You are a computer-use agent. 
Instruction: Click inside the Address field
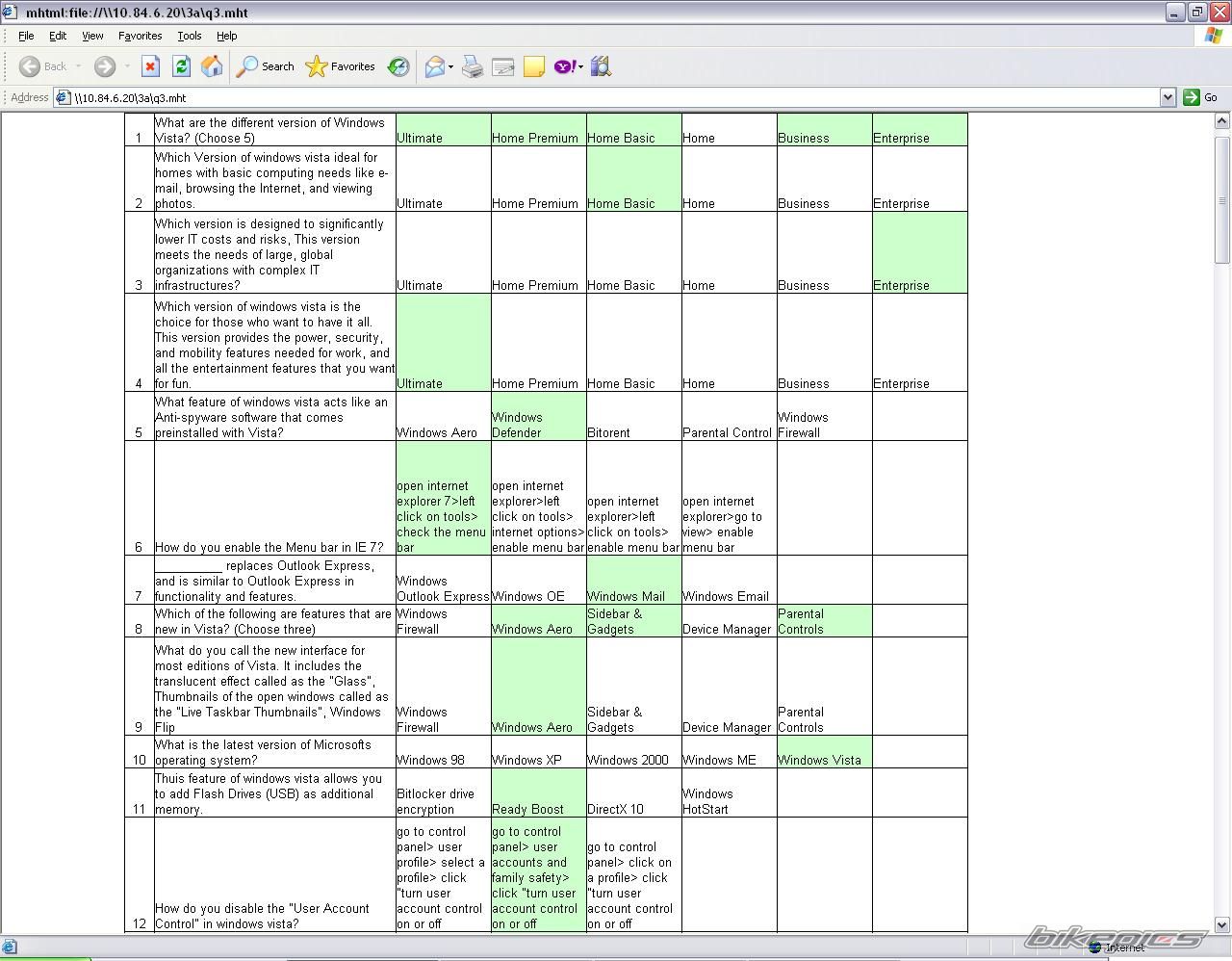click(614, 97)
